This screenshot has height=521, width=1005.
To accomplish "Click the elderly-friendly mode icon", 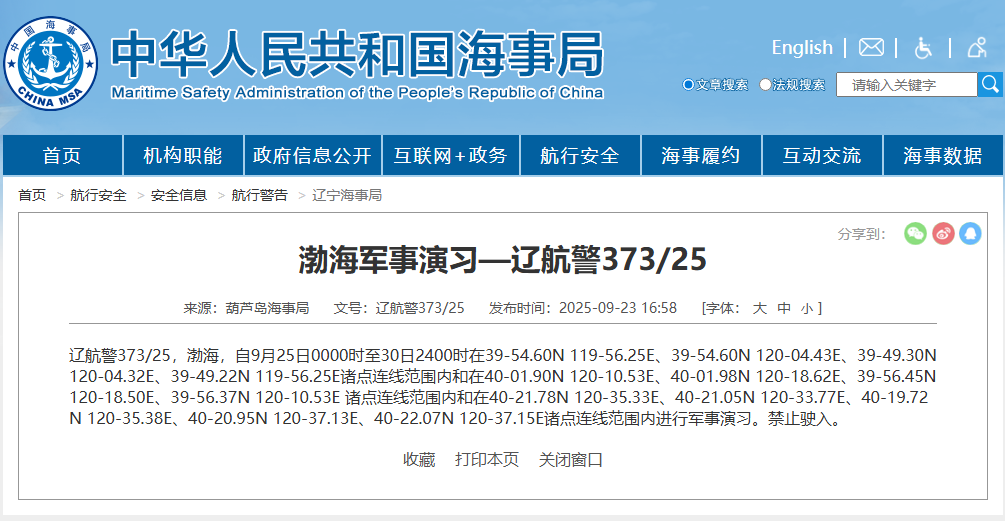I will [976, 47].
